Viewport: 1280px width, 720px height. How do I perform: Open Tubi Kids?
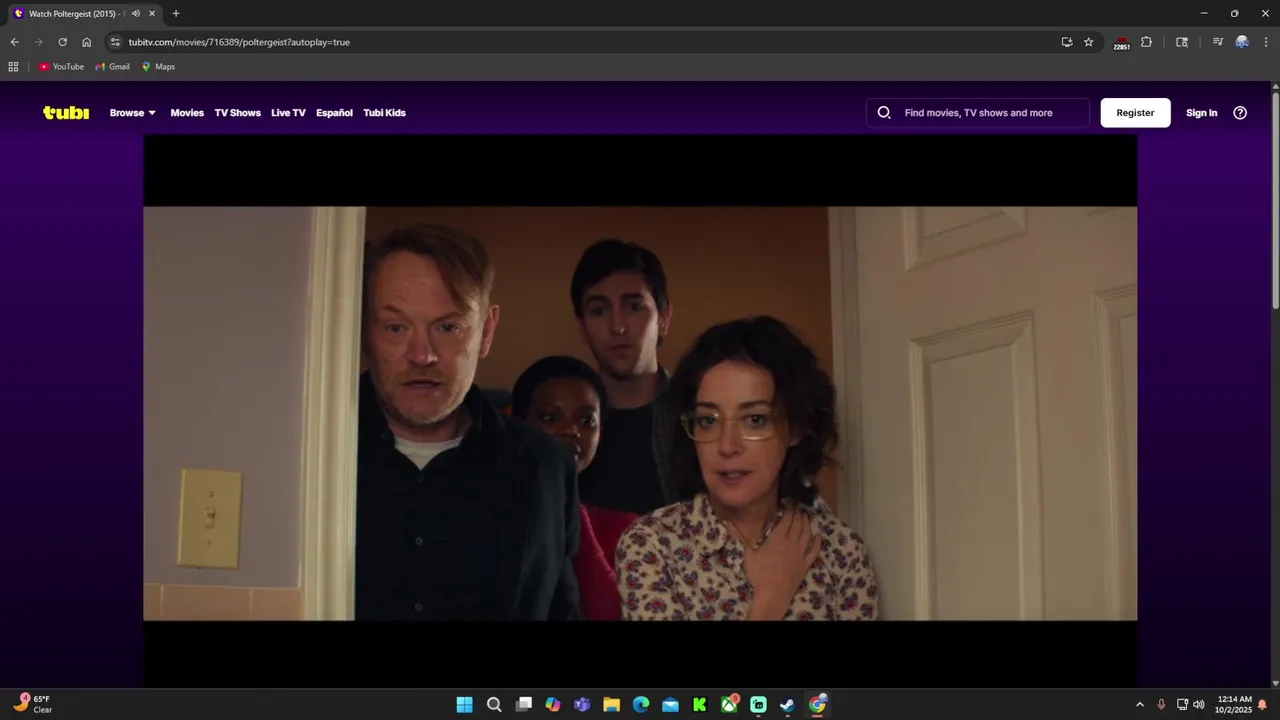pos(384,113)
